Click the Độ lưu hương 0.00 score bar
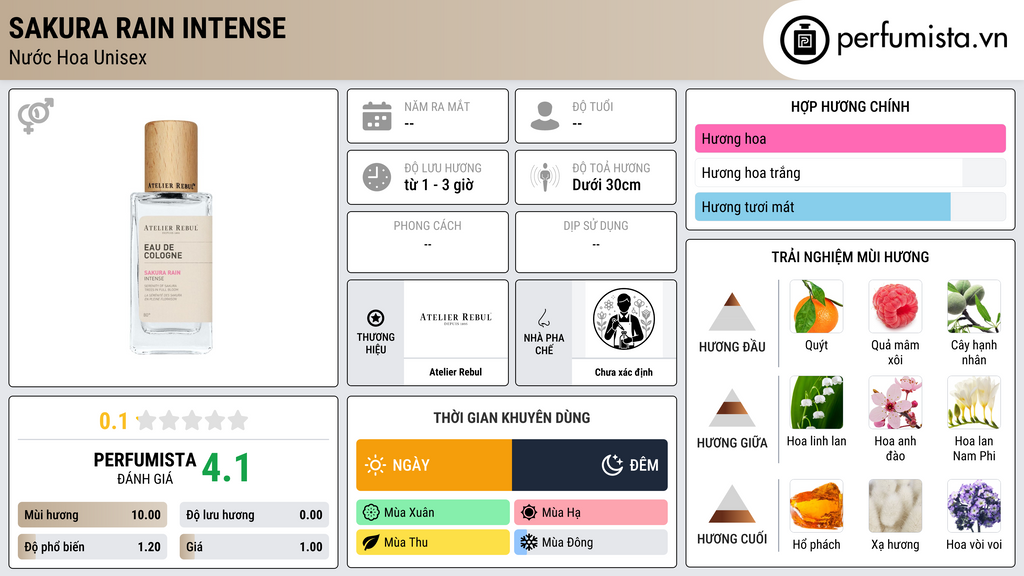The width and height of the screenshot is (1024, 576). [x=254, y=515]
